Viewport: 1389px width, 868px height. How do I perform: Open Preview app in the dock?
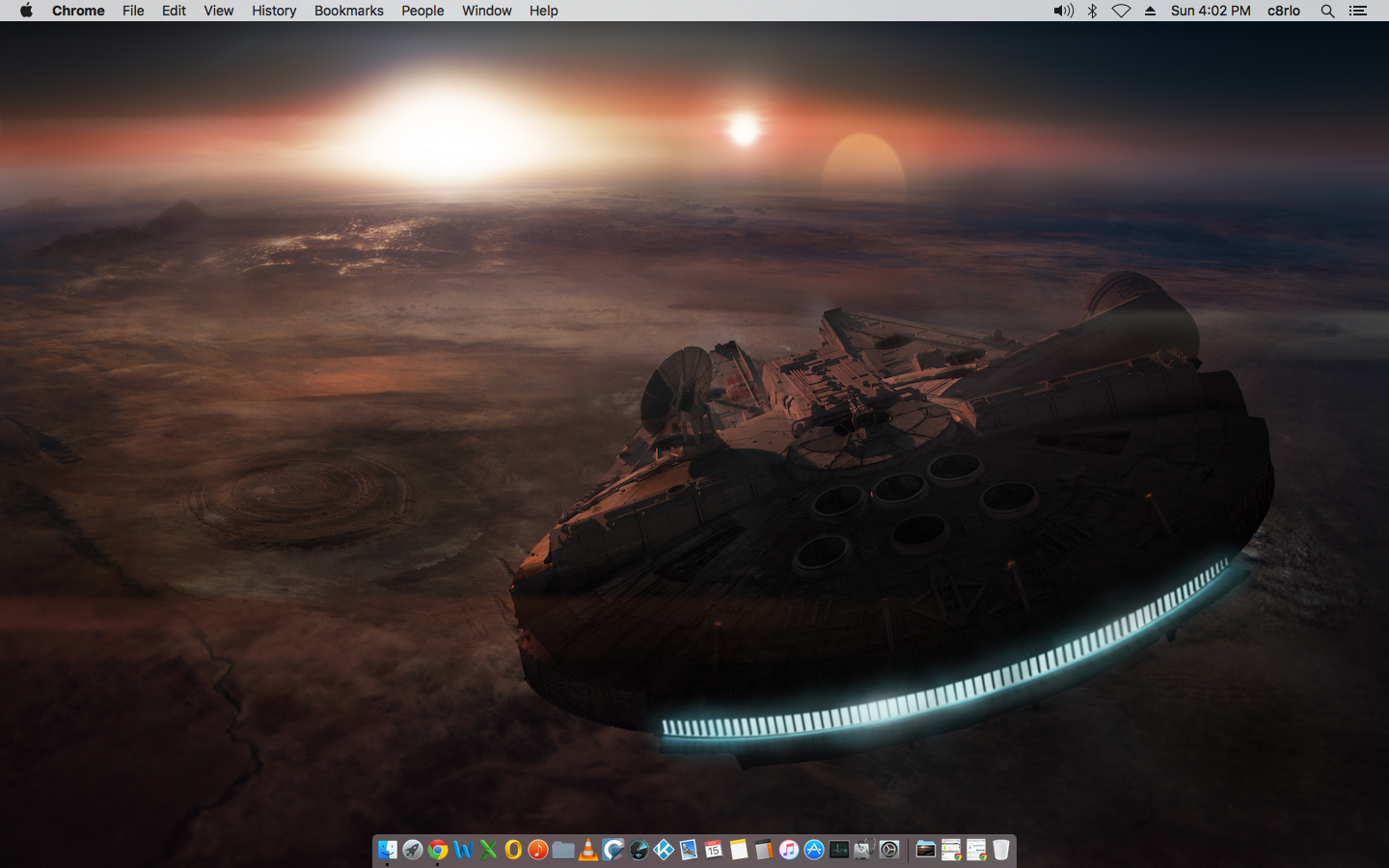tap(689, 850)
